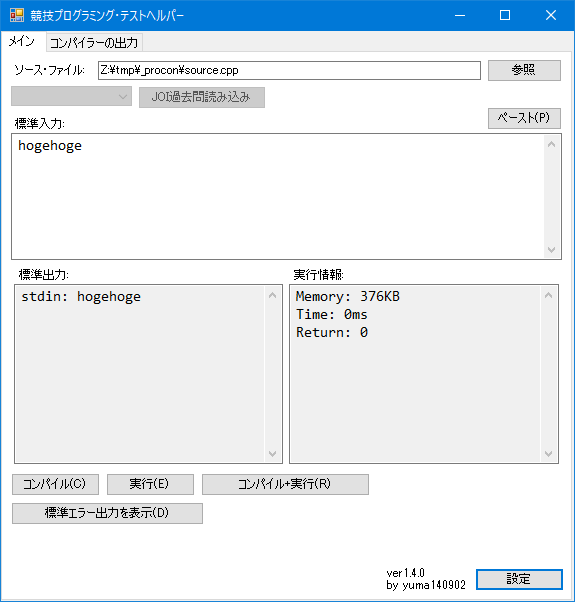This screenshot has height=602, width=575.
Task: Click the app icon in title bar
Action: click(17, 15)
